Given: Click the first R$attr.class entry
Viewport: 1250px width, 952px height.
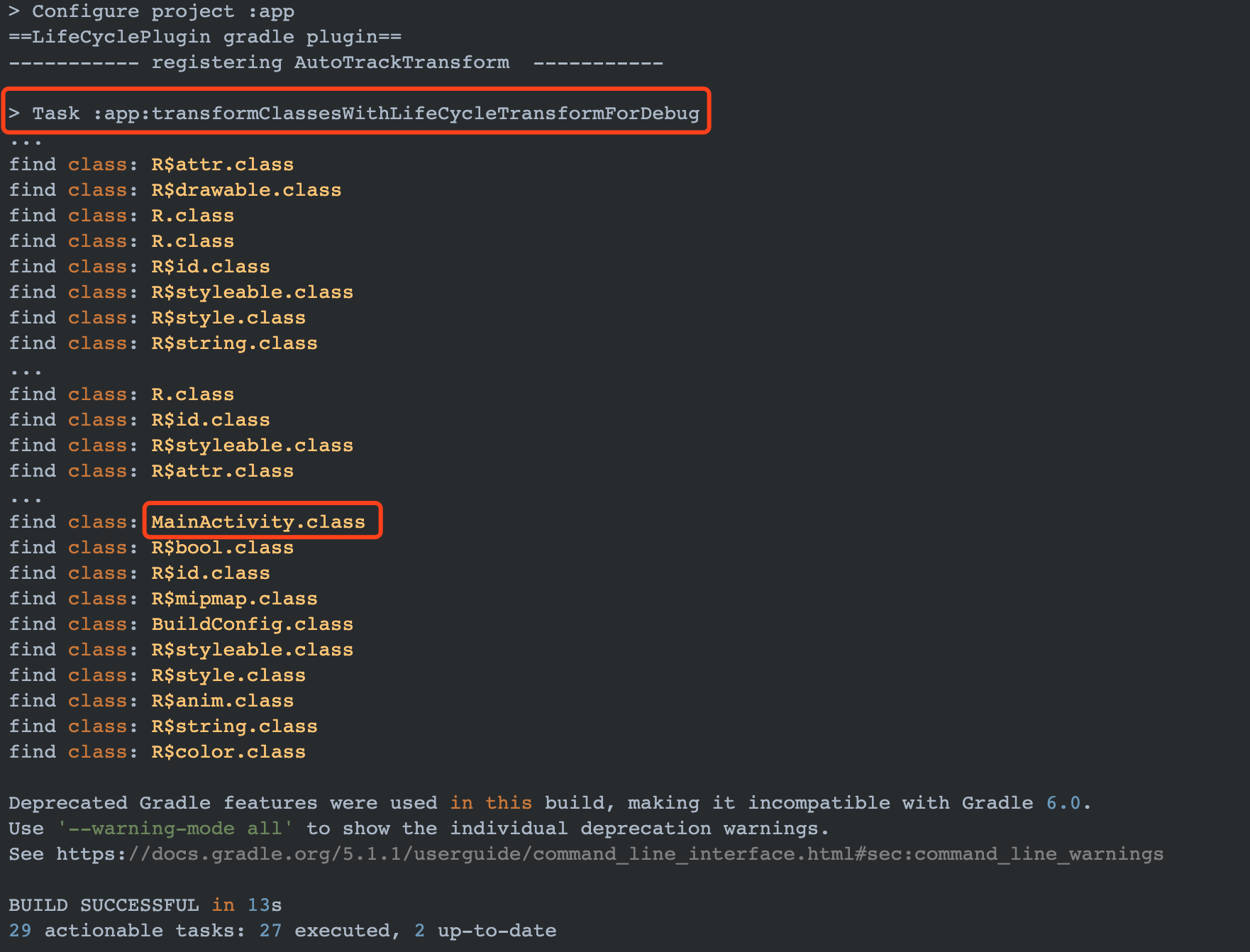Looking at the screenshot, I should coord(222,165).
